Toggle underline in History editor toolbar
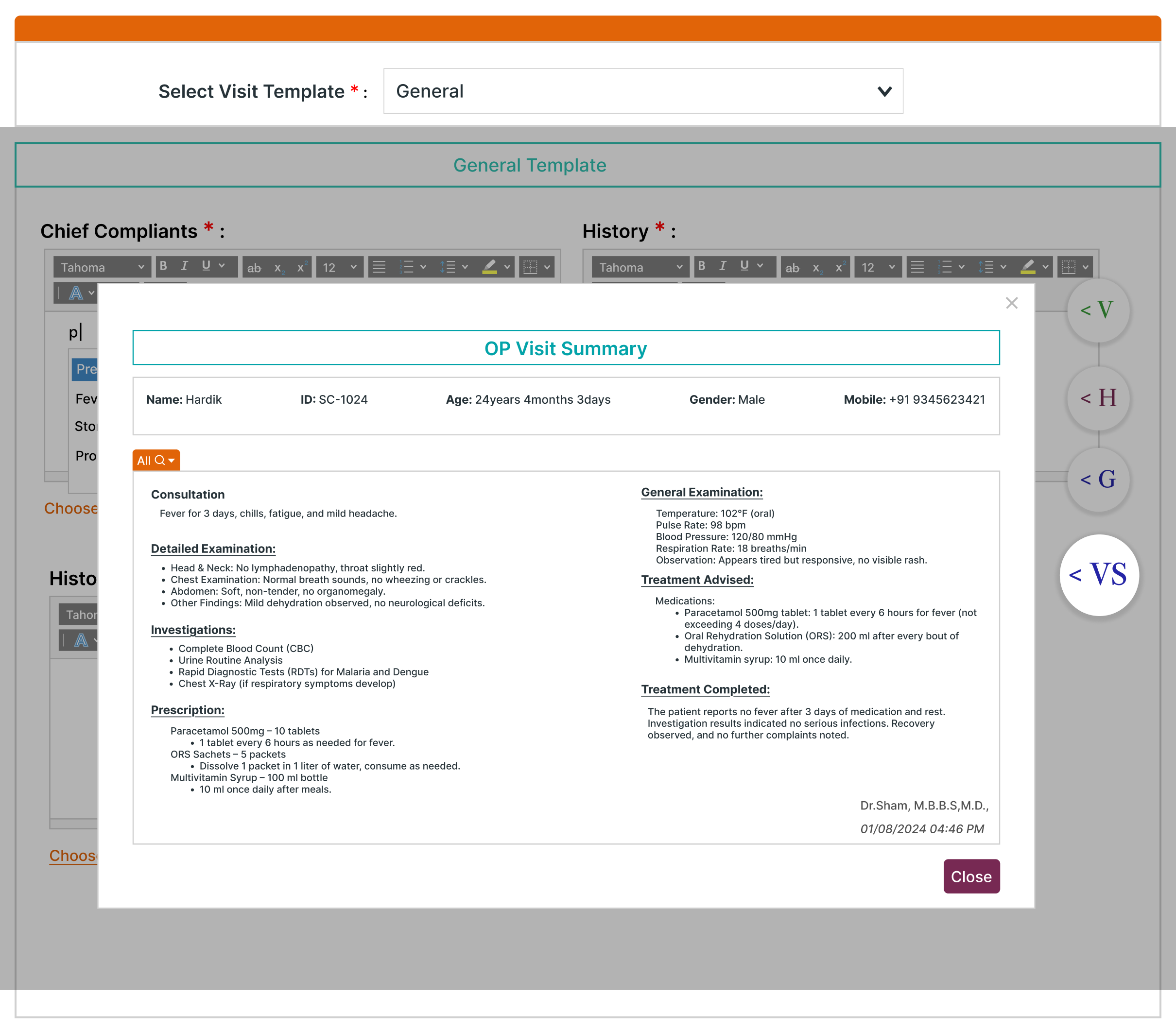Image resolution: width=1176 pixels, height=1030 pixels. [x=744, y=266]
